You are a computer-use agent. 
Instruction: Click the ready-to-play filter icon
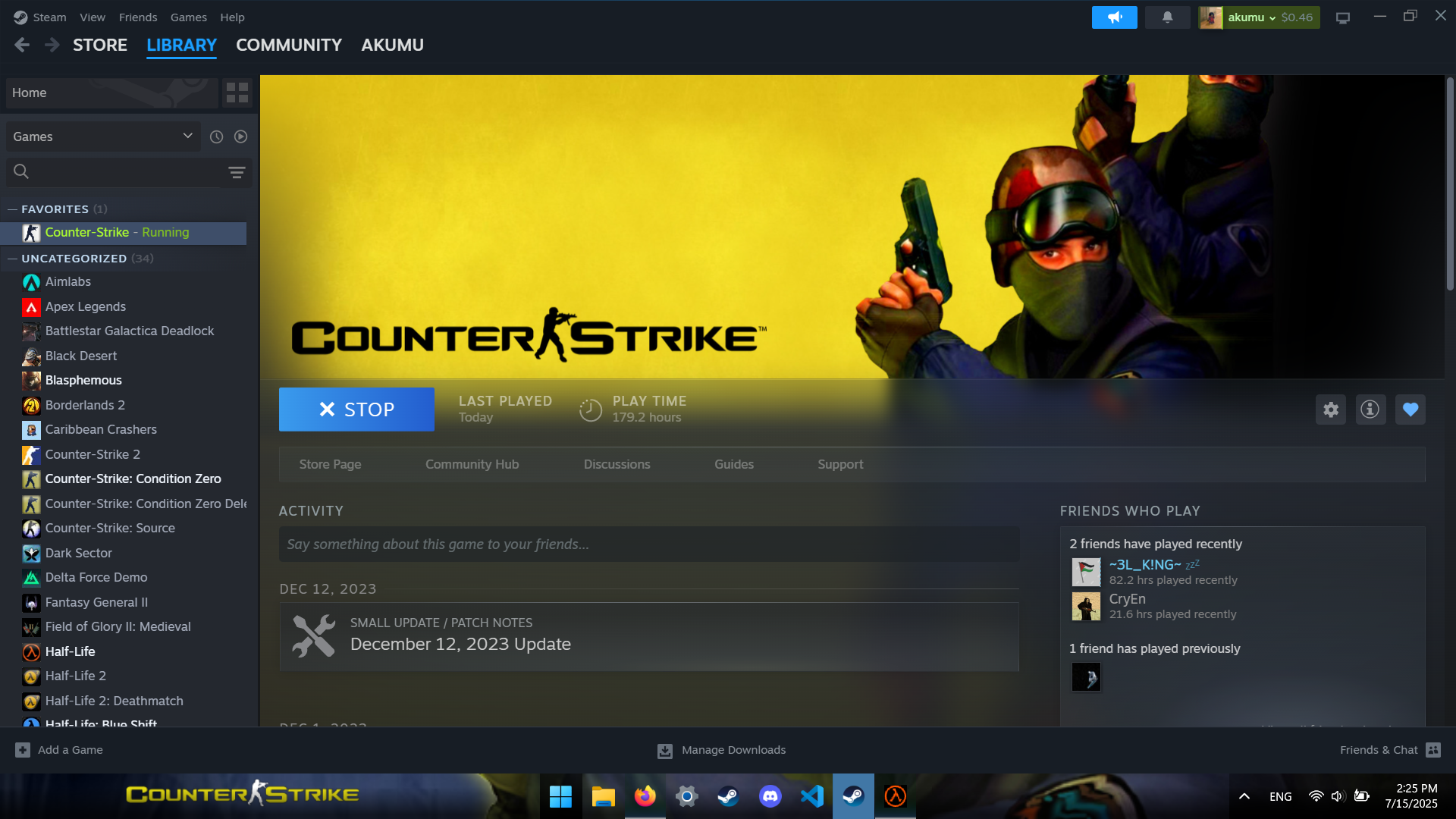pyautogui.click(x=240, y=136)
